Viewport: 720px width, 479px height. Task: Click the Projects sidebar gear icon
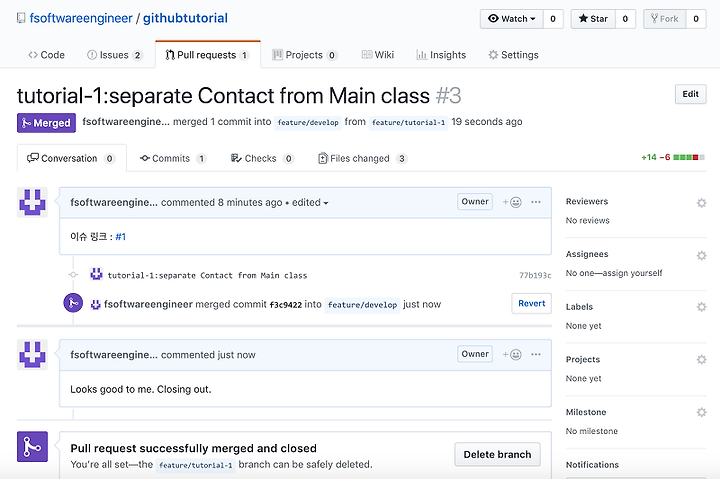(701, 359)
